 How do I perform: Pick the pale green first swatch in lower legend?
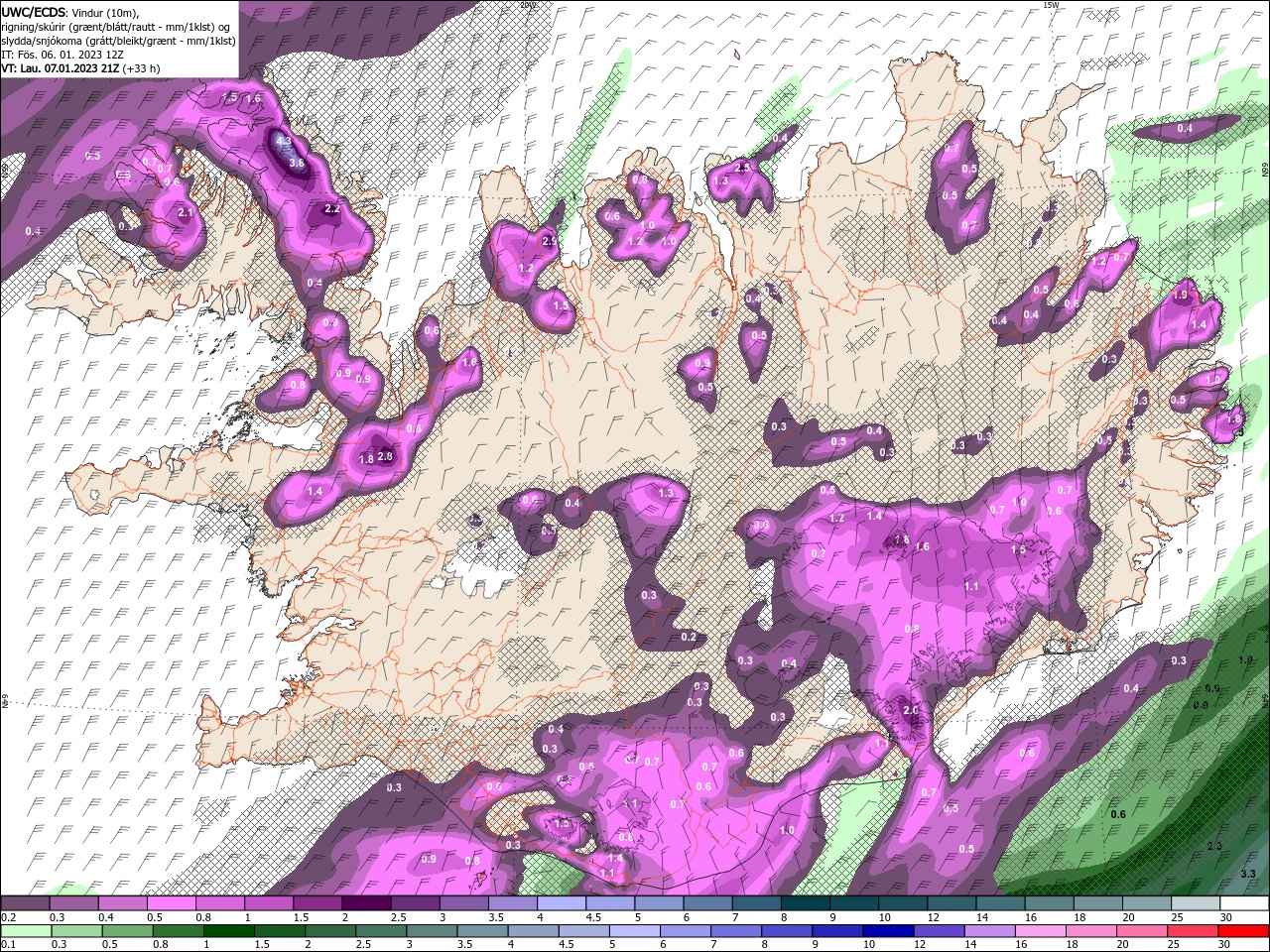pyautogui.click(x=27, y=931)
